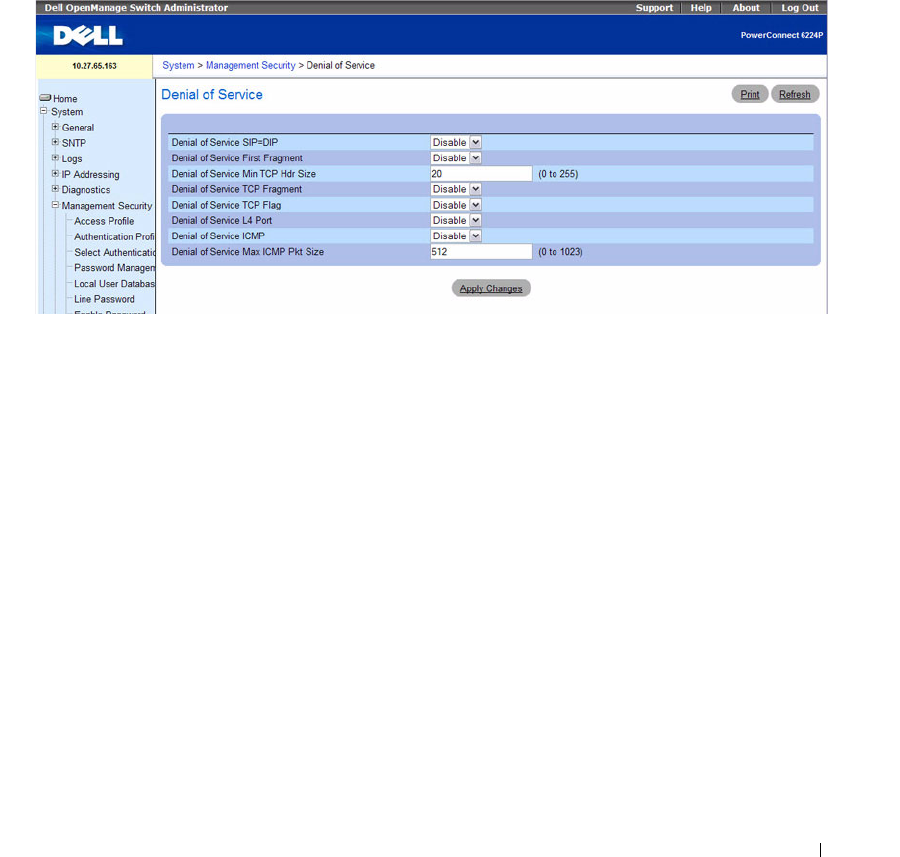Click the Home drive icon
Viewport: 900px width, 857px height.
tap(45, 98)
